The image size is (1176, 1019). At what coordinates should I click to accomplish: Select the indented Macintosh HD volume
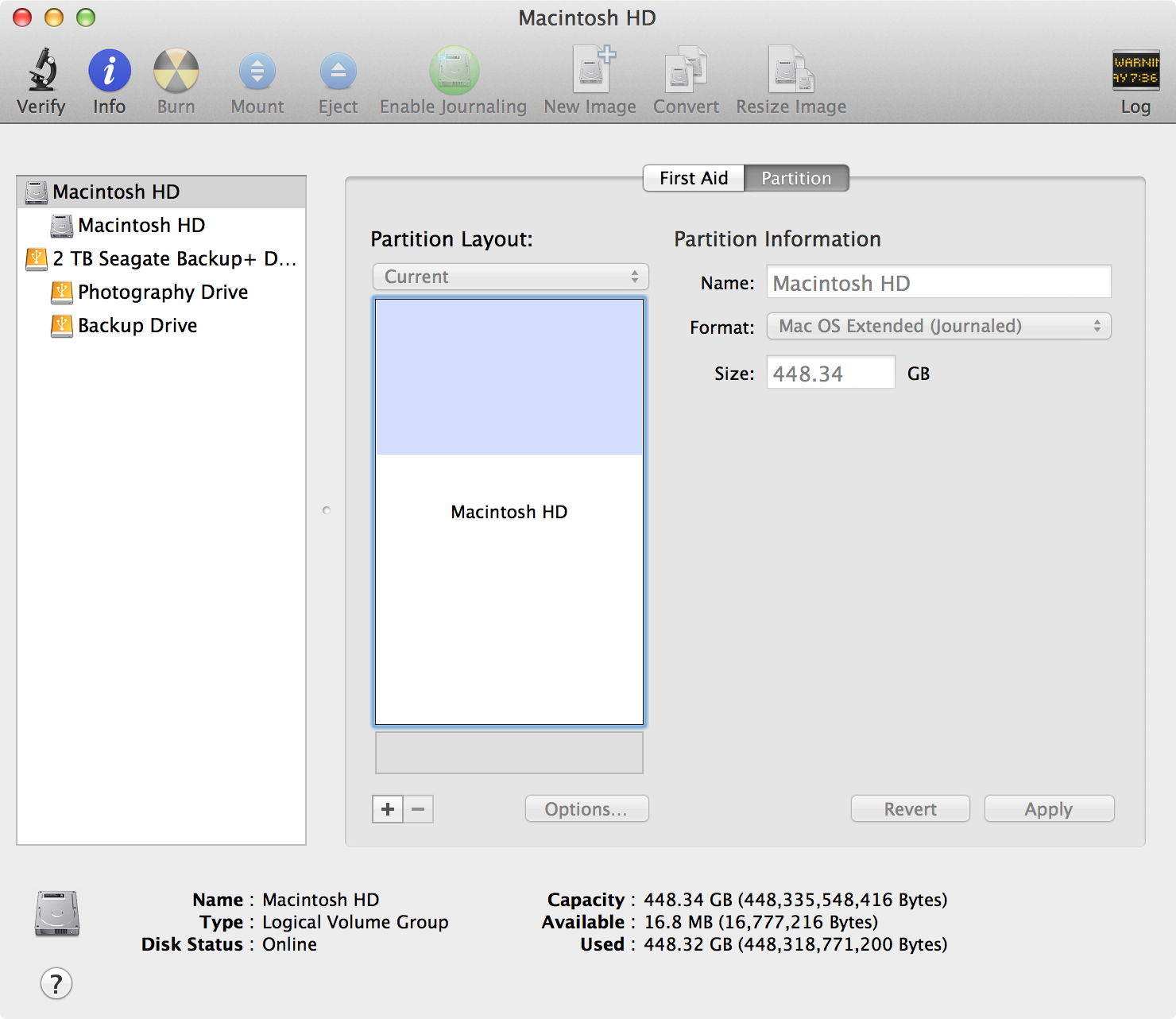pos(161,225)
